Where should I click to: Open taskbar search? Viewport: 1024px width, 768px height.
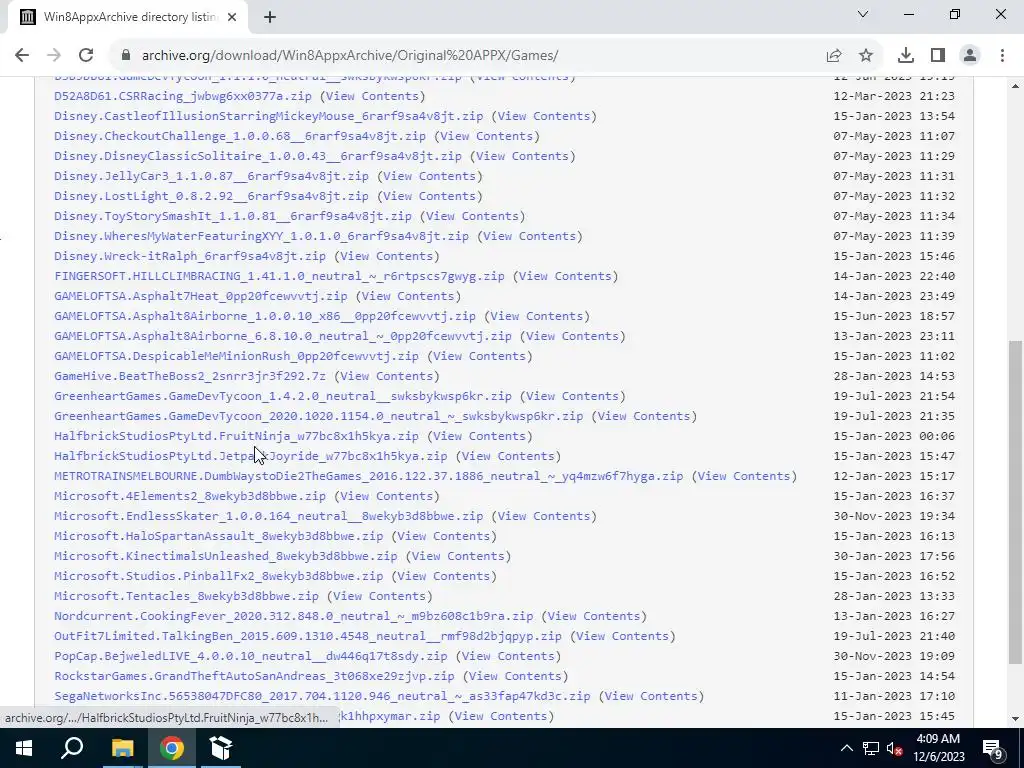coord(72,748)
